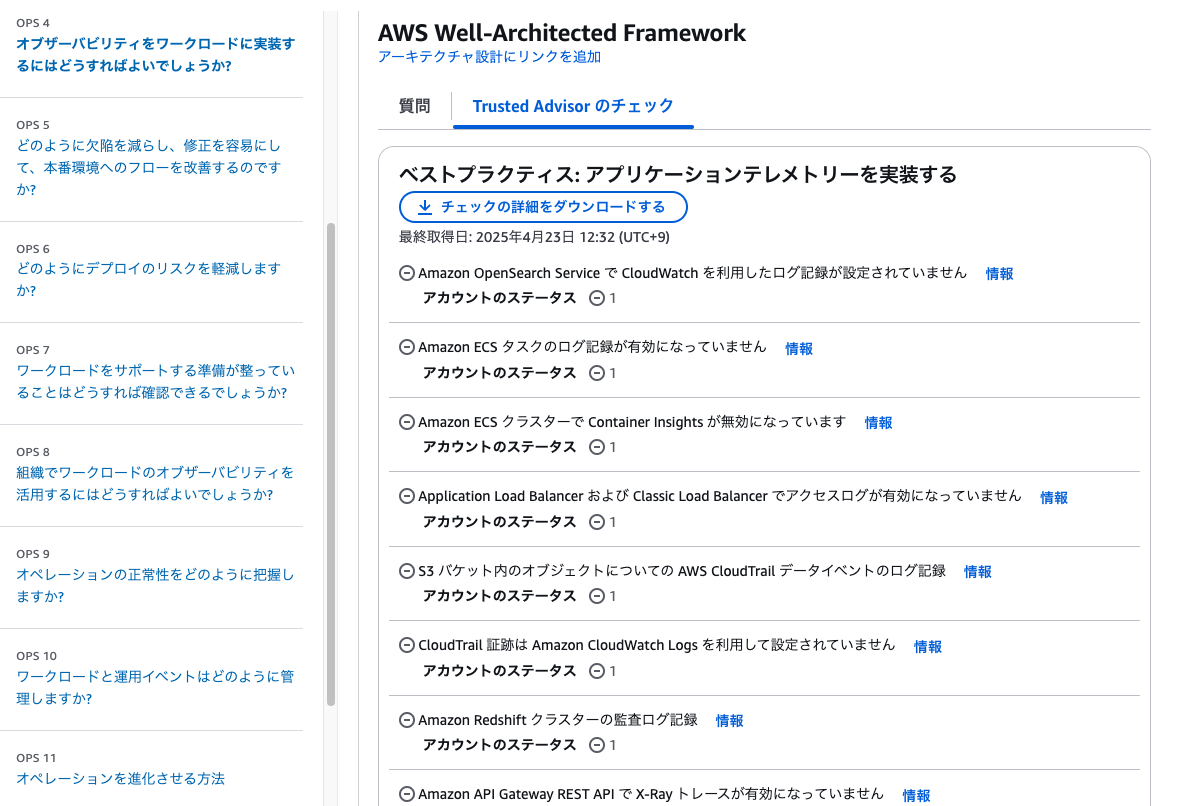Open OPS 5 欠陥を減らし question in sidebar

coord(148,167)
